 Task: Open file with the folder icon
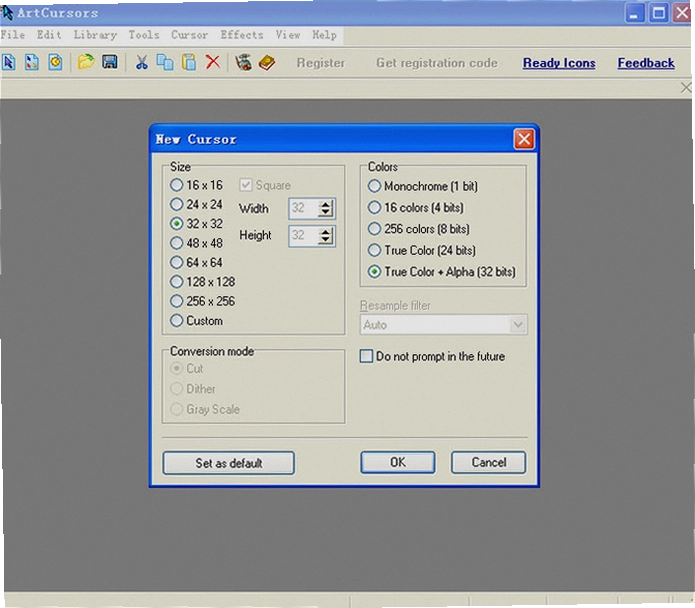pyautogui.click(x=86, y=62)
